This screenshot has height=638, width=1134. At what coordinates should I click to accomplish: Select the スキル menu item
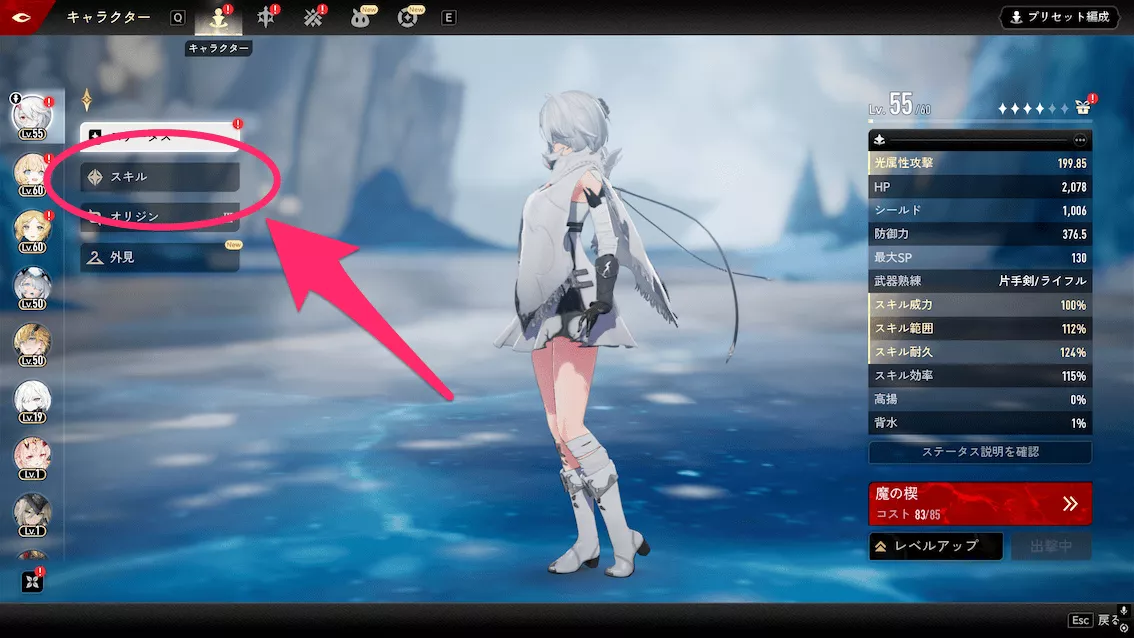point(160,177)
